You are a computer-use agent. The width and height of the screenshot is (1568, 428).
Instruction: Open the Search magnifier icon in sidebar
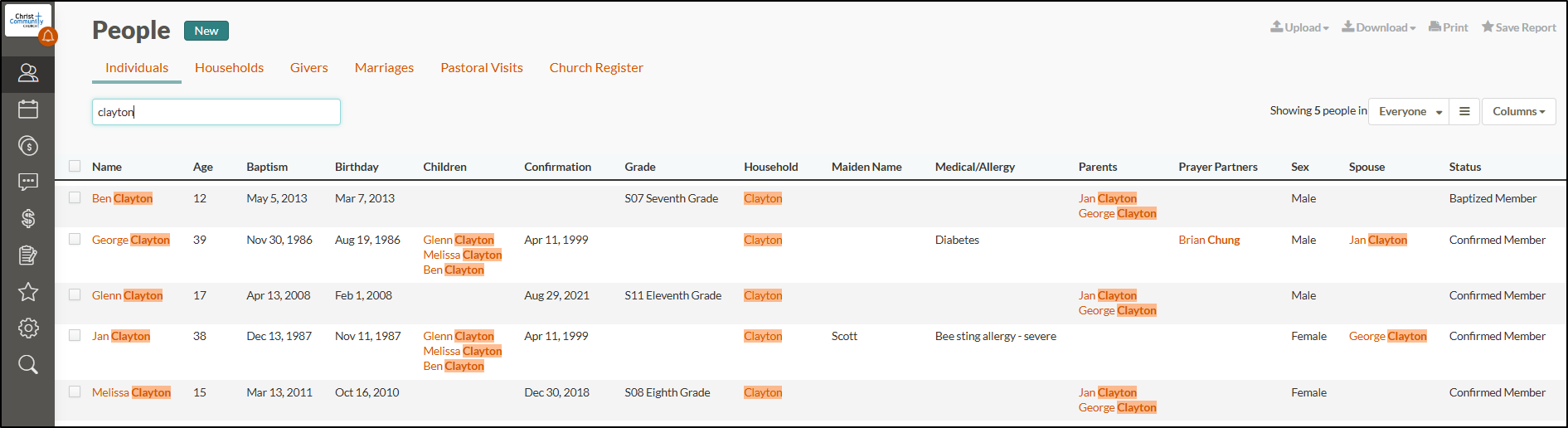28,364
